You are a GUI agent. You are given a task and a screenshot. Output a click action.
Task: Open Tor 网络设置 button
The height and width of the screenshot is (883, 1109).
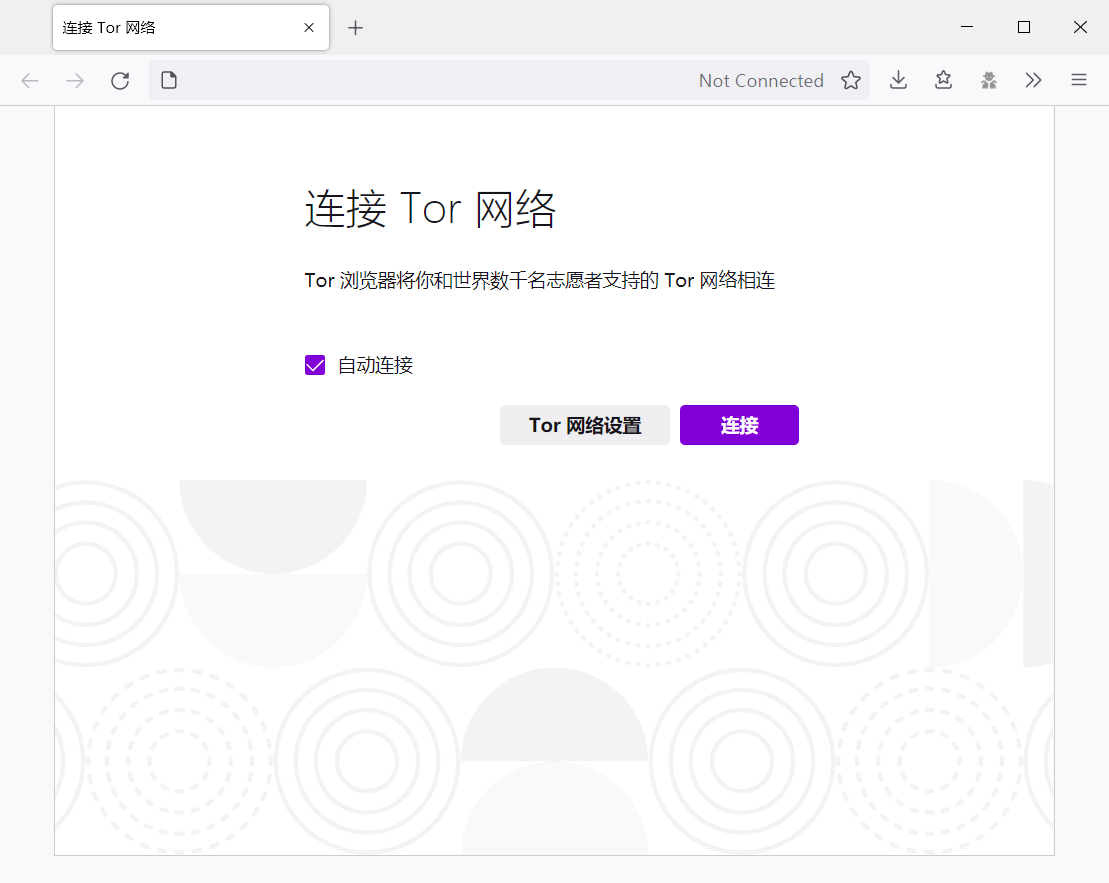[585, 425]
